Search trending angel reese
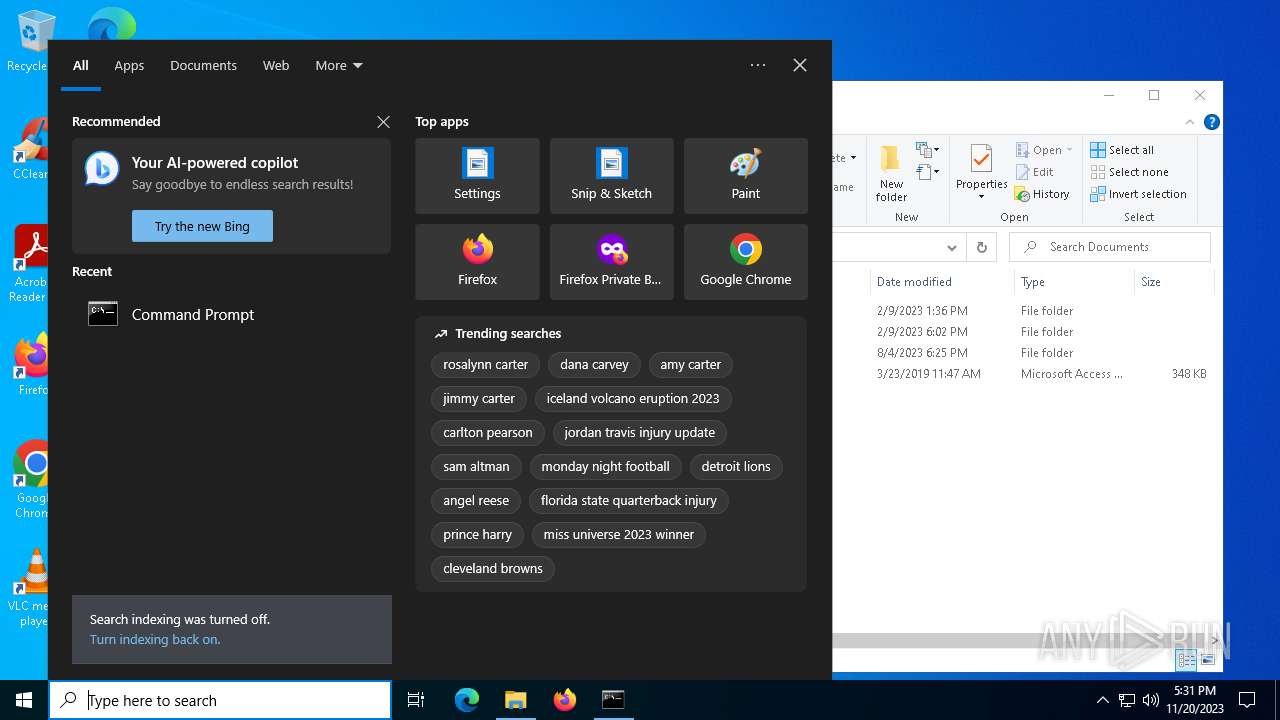1280x720 pixels. tap(476, 501)
